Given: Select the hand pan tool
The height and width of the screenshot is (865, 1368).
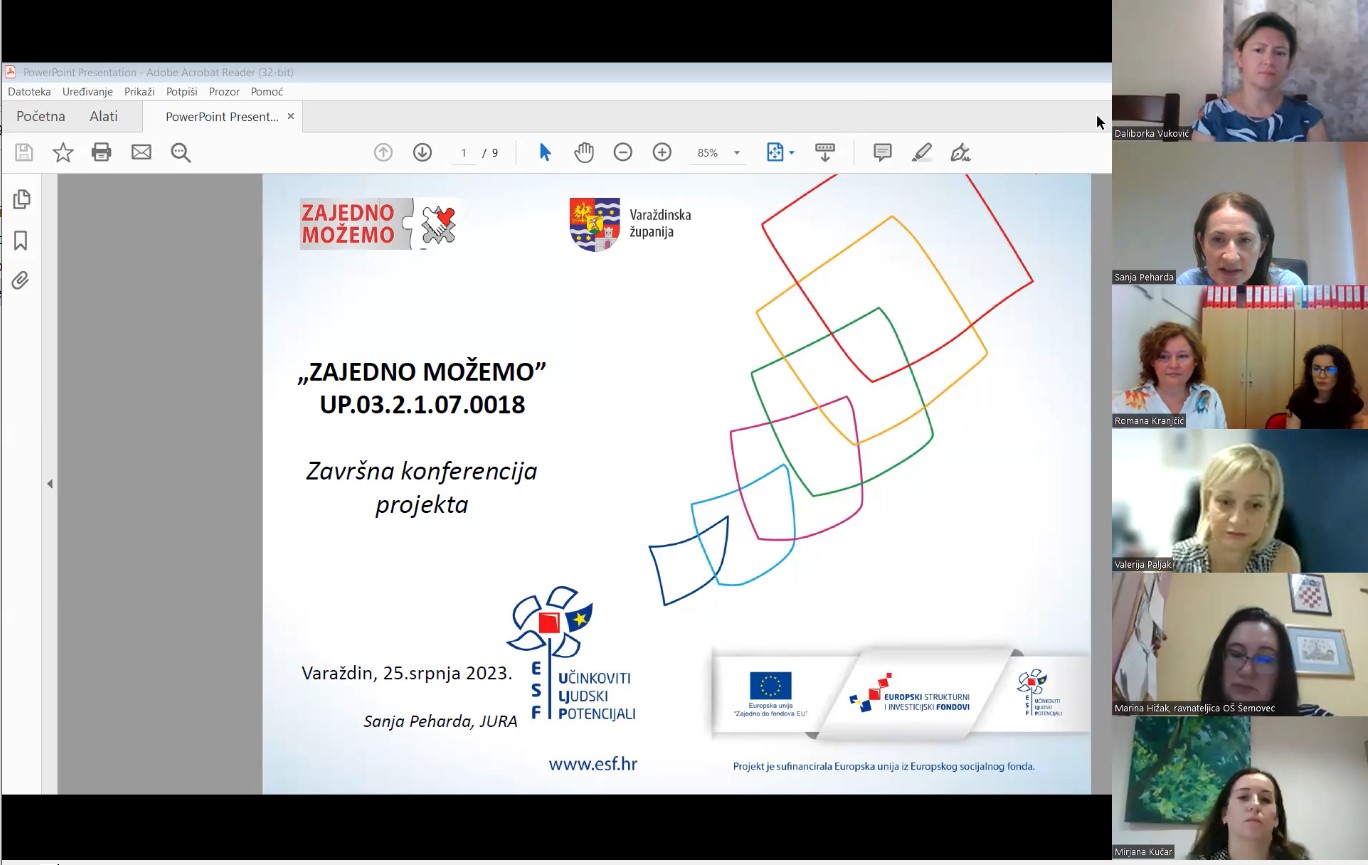Looking at the screenshot, I should (584, 153).
